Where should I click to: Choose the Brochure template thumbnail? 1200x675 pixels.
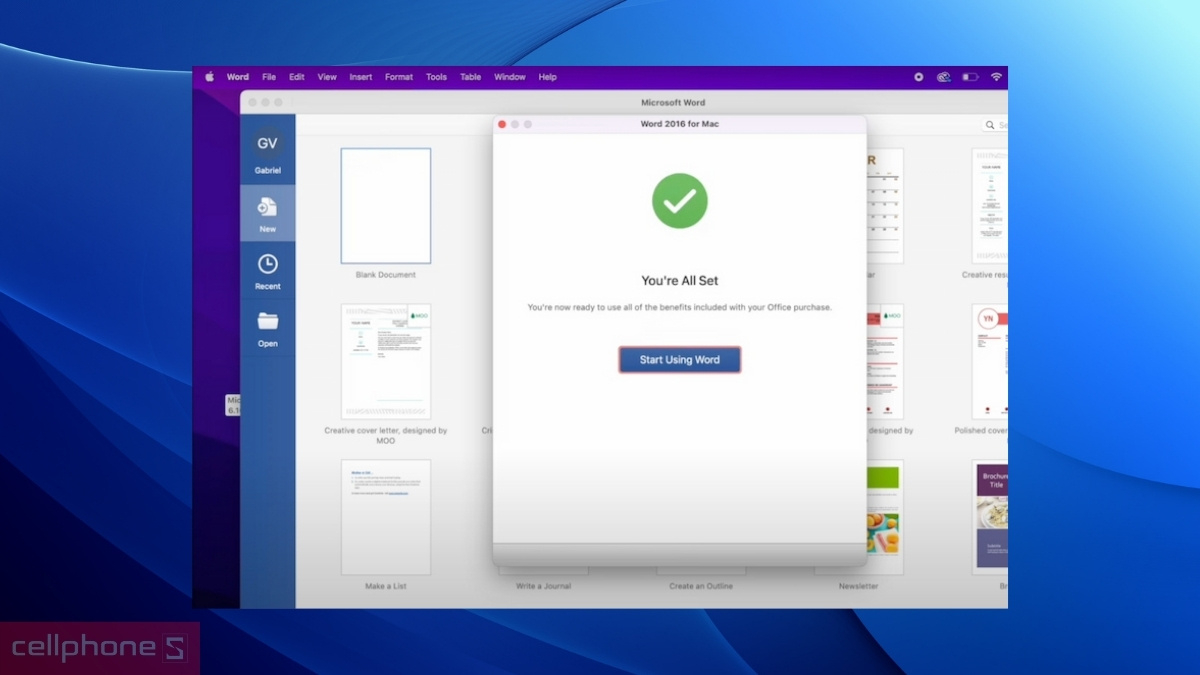pos(989,517)
